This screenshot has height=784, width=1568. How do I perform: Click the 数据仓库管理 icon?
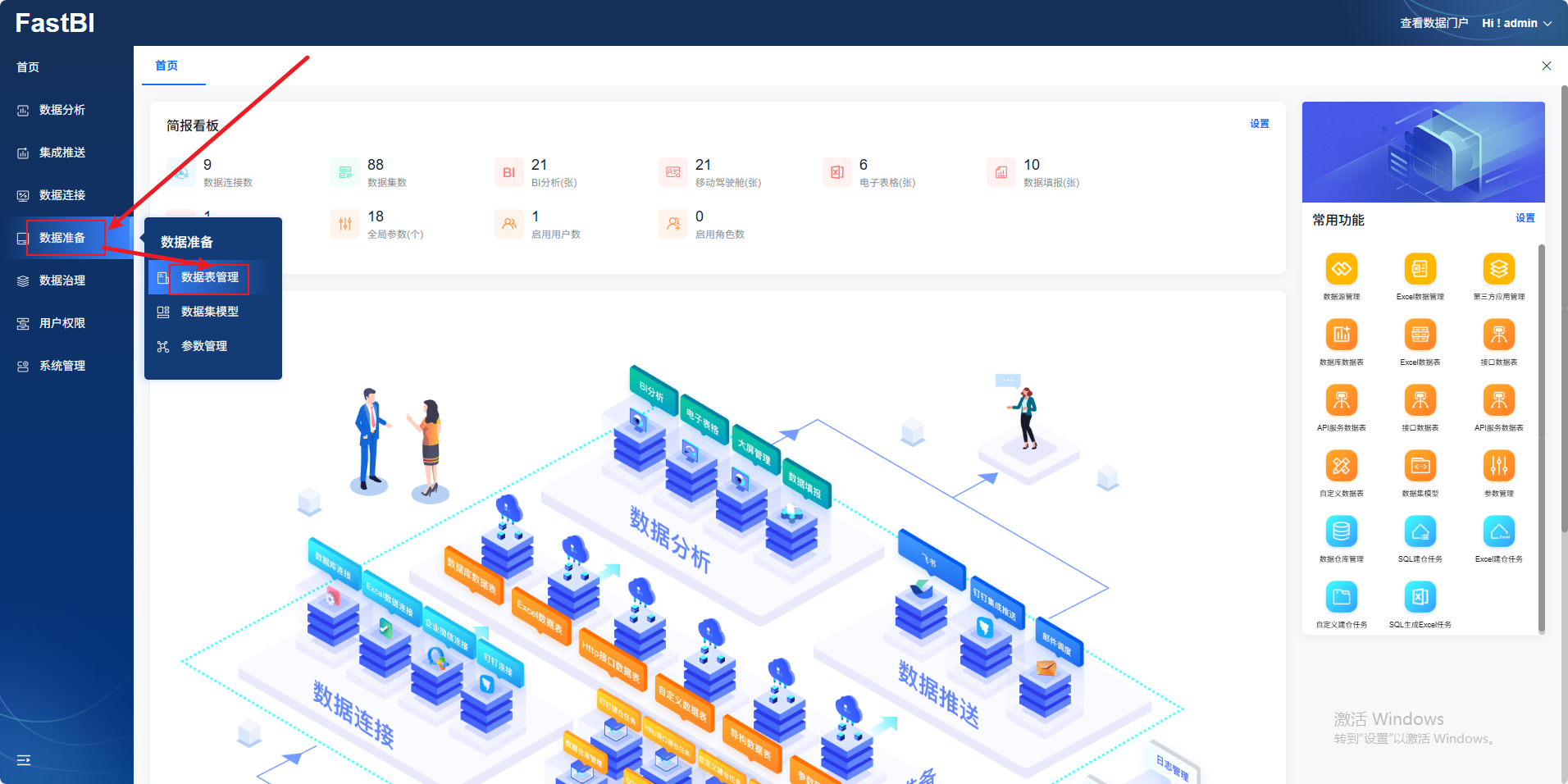click(x=1341, y=532)
